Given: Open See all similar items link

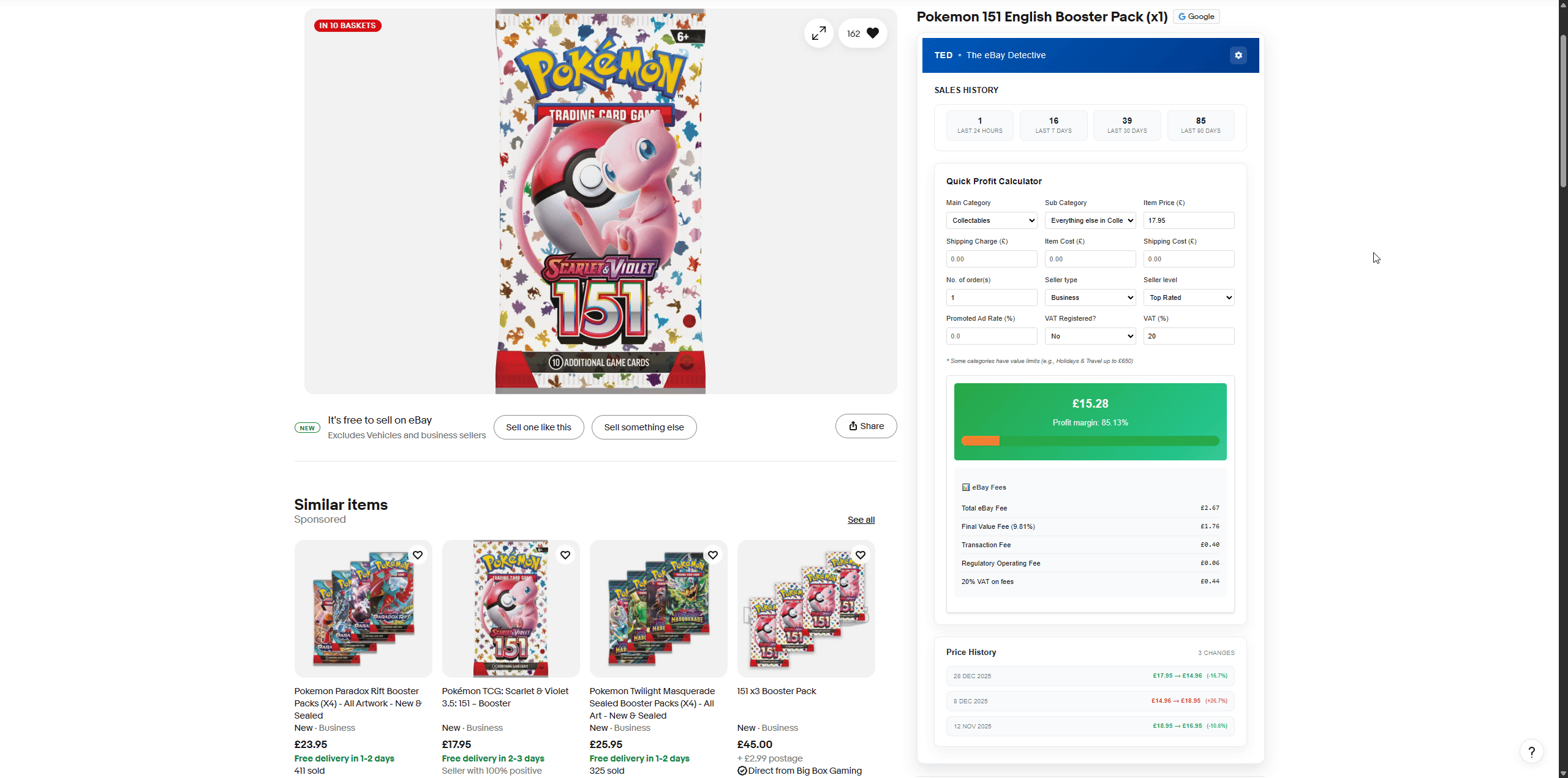Looking at the screenshot, I should click(x=861, y=520).
